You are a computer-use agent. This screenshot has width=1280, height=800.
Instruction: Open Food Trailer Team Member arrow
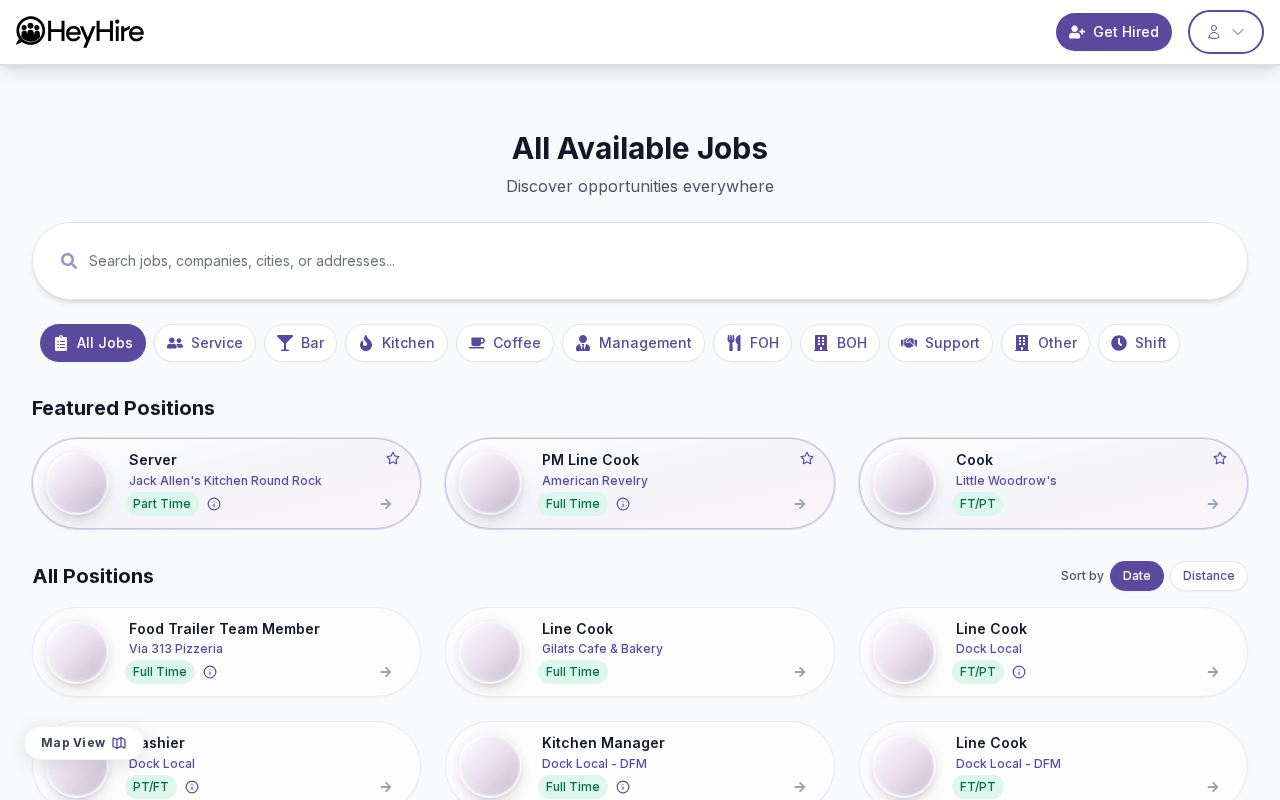click(386, 672)
